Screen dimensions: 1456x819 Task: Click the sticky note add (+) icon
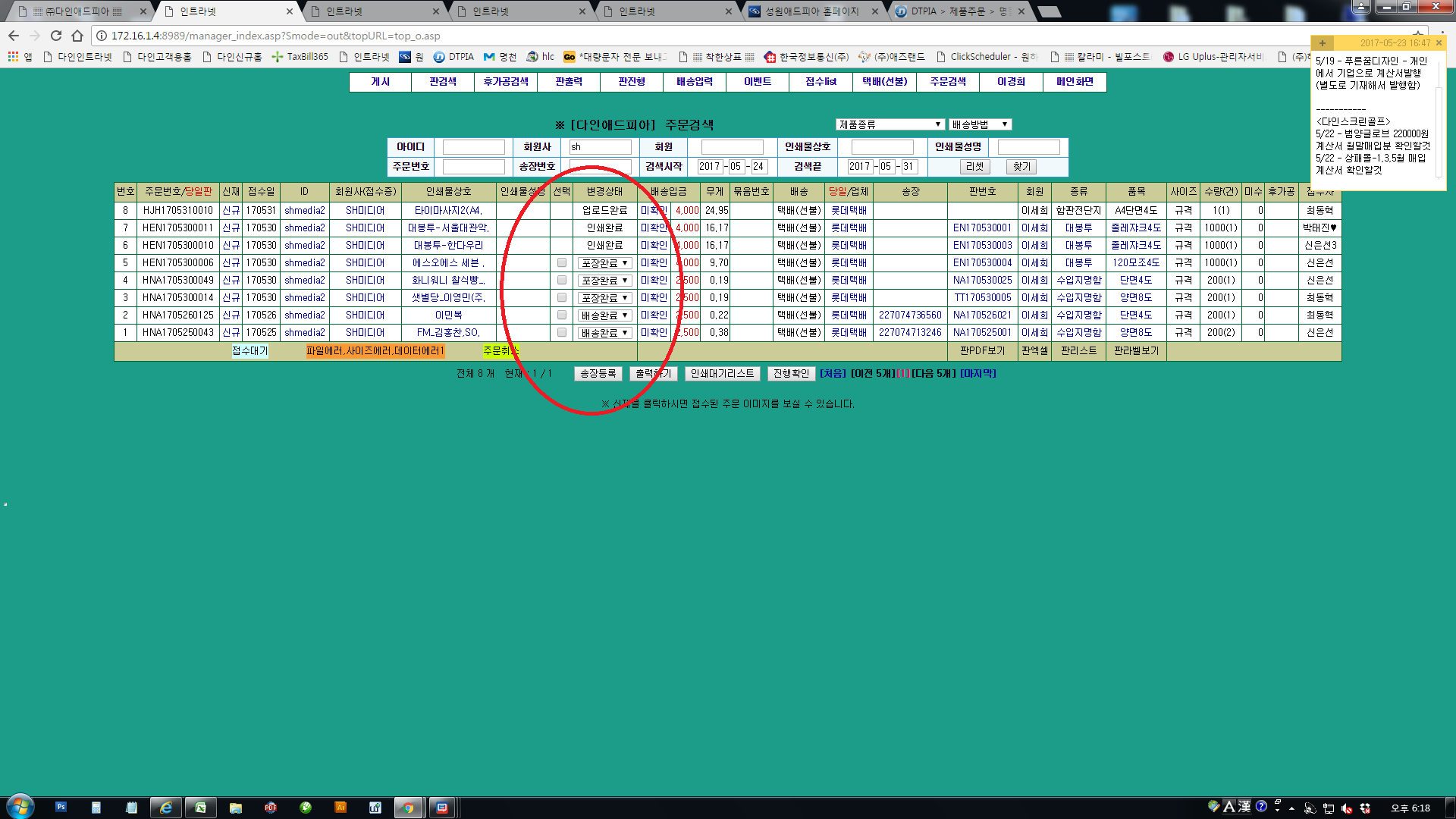(1323, 43)
